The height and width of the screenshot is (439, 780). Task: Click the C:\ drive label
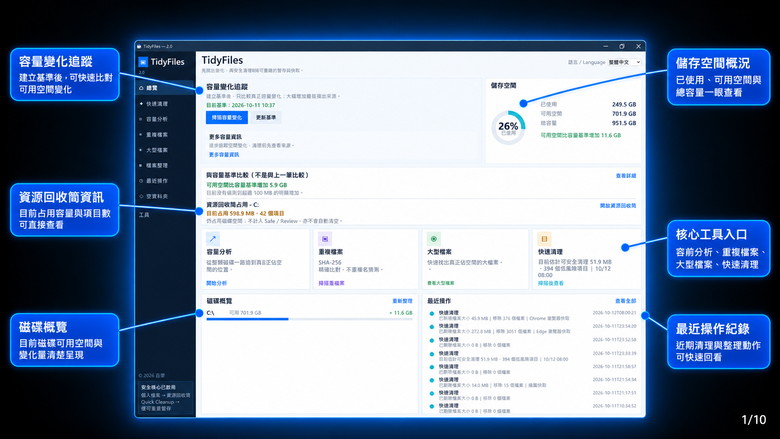click(x=210, y=313)
